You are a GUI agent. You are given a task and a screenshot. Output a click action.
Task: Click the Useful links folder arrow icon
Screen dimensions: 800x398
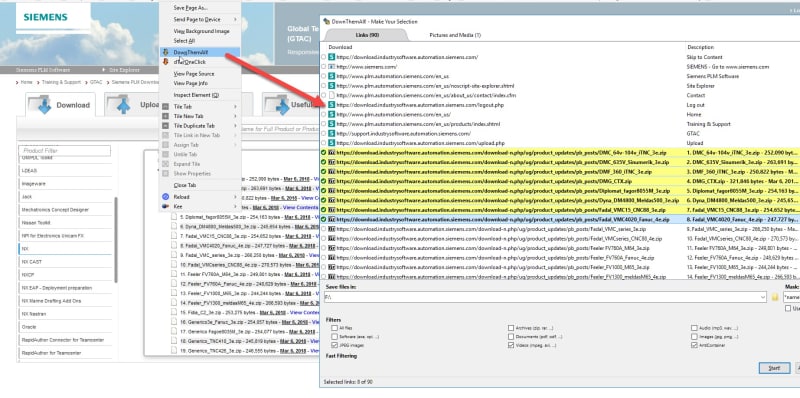coord(277,105)
